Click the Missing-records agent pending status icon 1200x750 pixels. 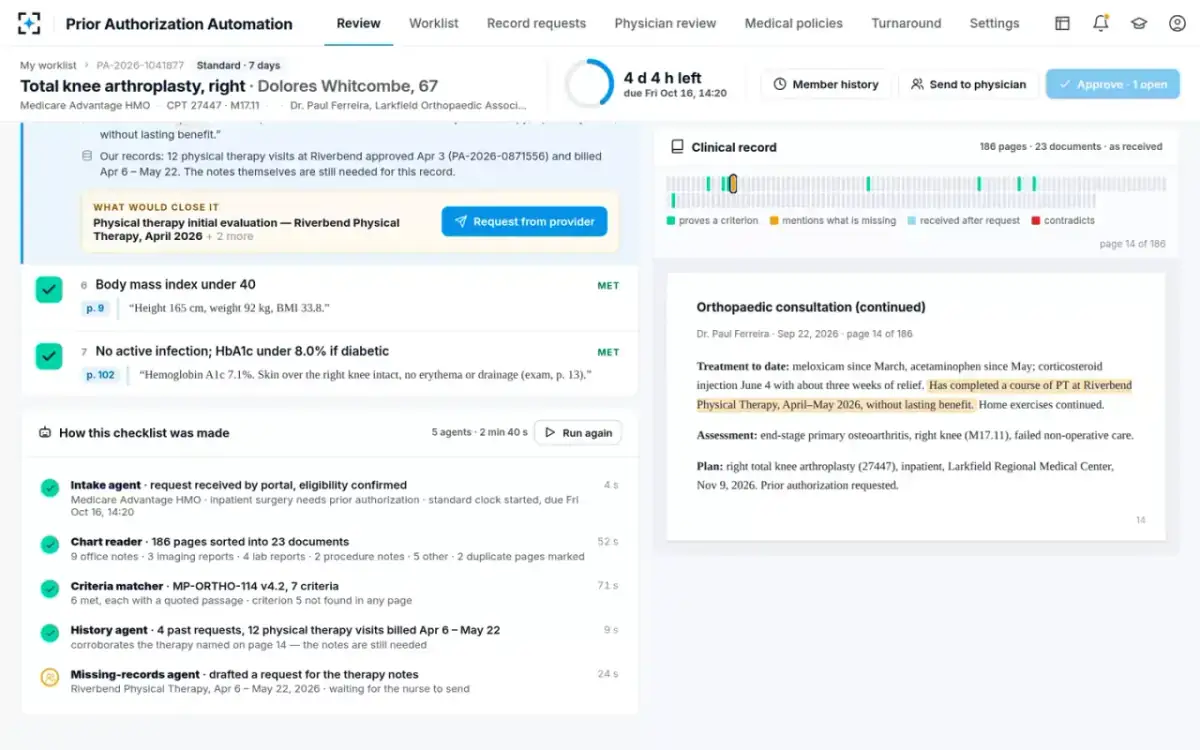50,677
